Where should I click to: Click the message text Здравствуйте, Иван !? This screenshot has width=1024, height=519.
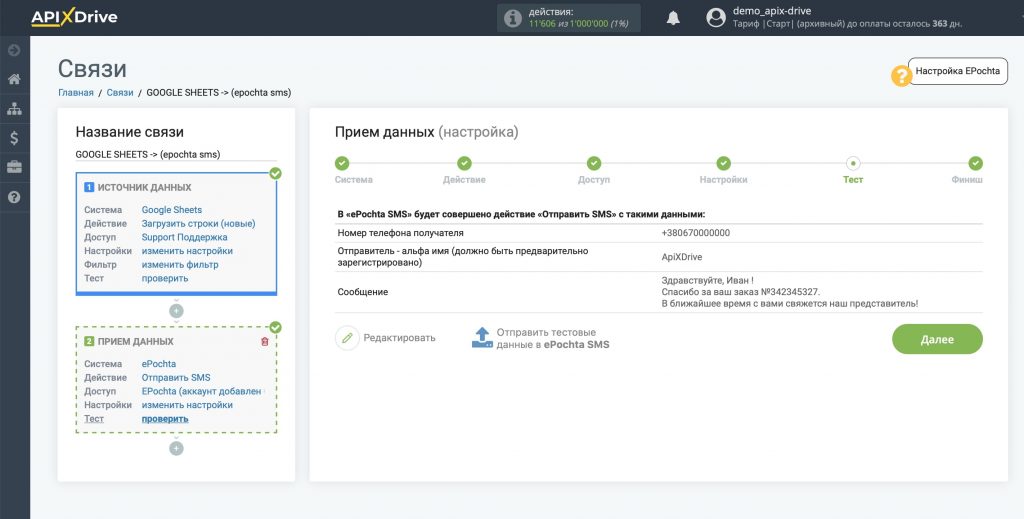(x=708, y=281)
